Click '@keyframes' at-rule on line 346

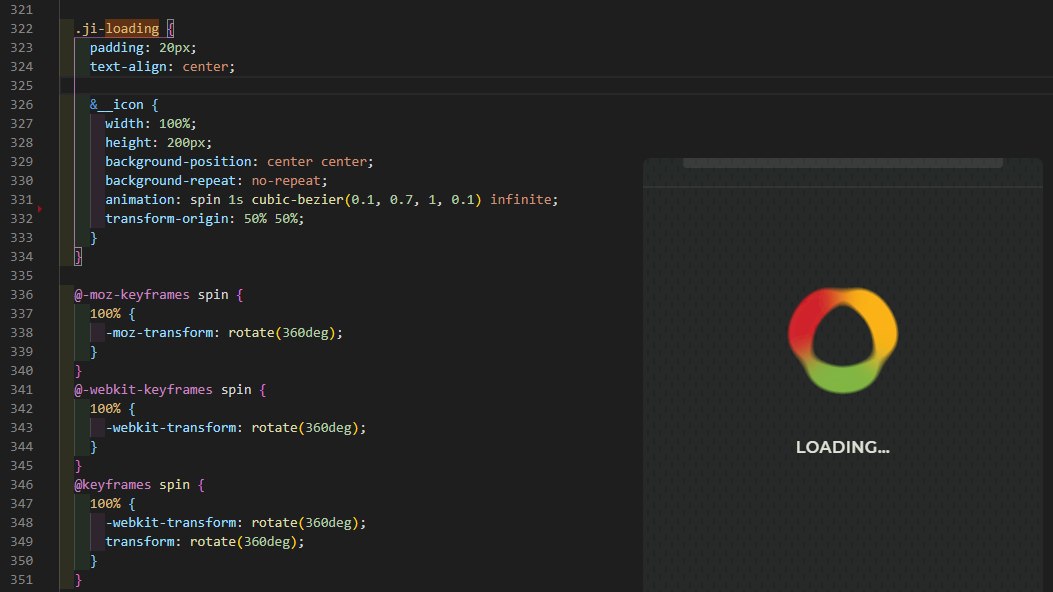pyautogui.click(x=112, y=485)
